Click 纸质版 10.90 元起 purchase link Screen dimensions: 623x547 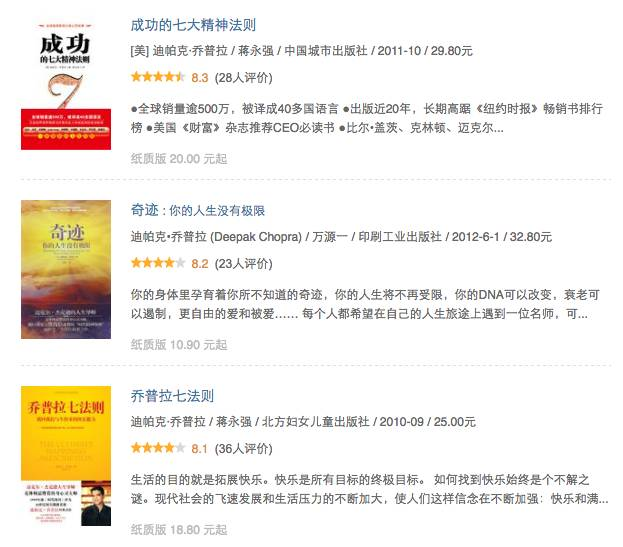(x=179, y=345)
